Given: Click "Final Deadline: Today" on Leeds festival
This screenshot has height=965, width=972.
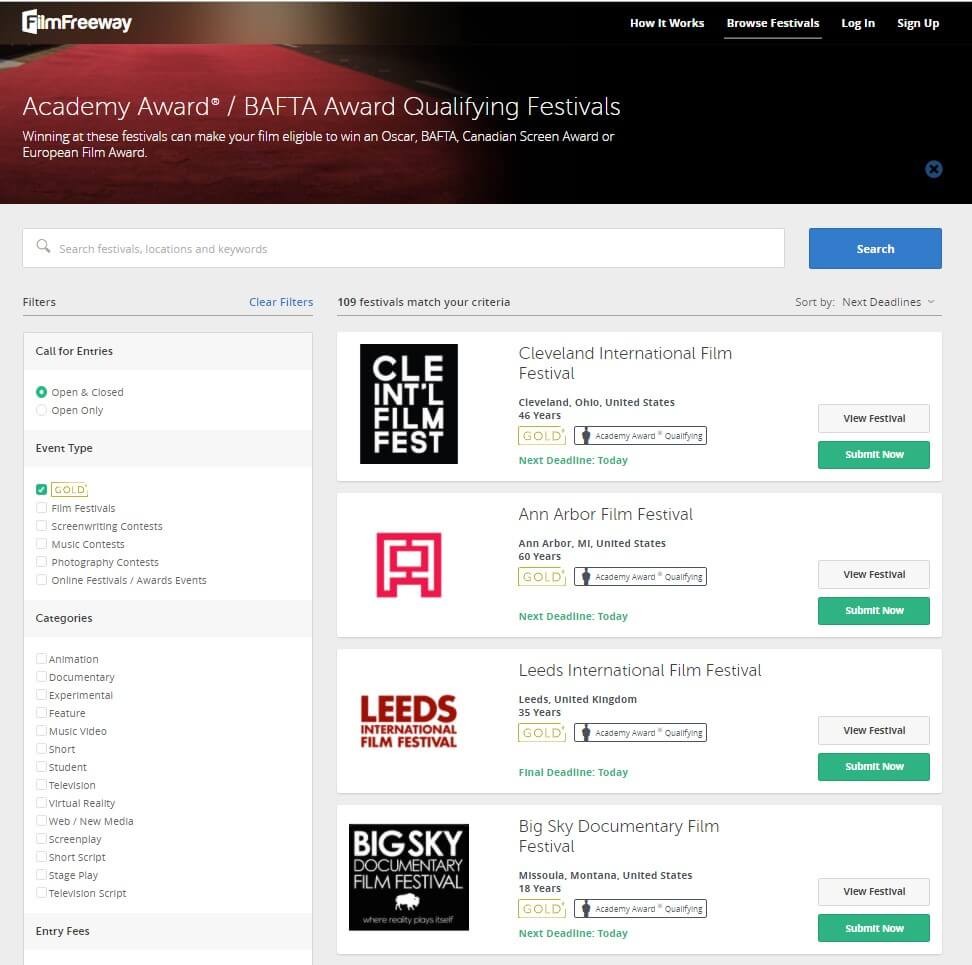Looking at the screenshot, I should pos(573,772).
